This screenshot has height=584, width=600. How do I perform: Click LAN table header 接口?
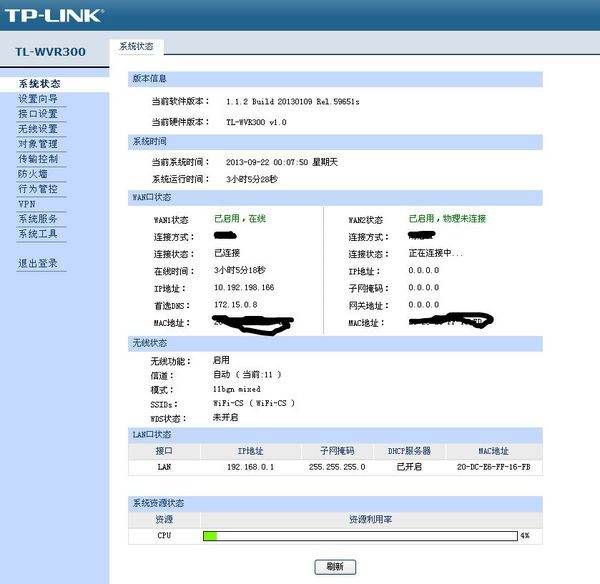(164, 451)
